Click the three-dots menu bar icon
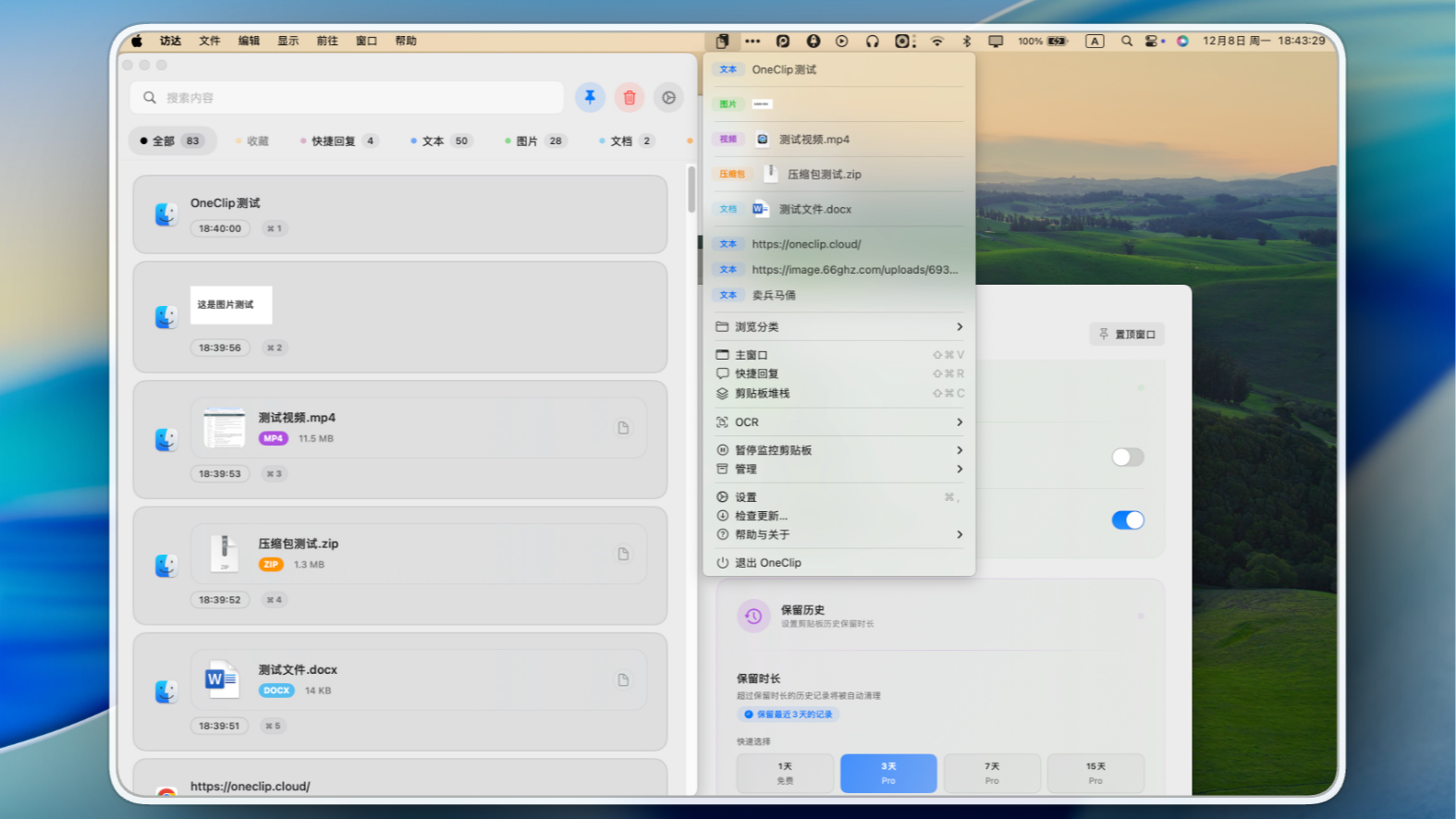This screenshot has height=819, width=1456. [x=752, y=41]
